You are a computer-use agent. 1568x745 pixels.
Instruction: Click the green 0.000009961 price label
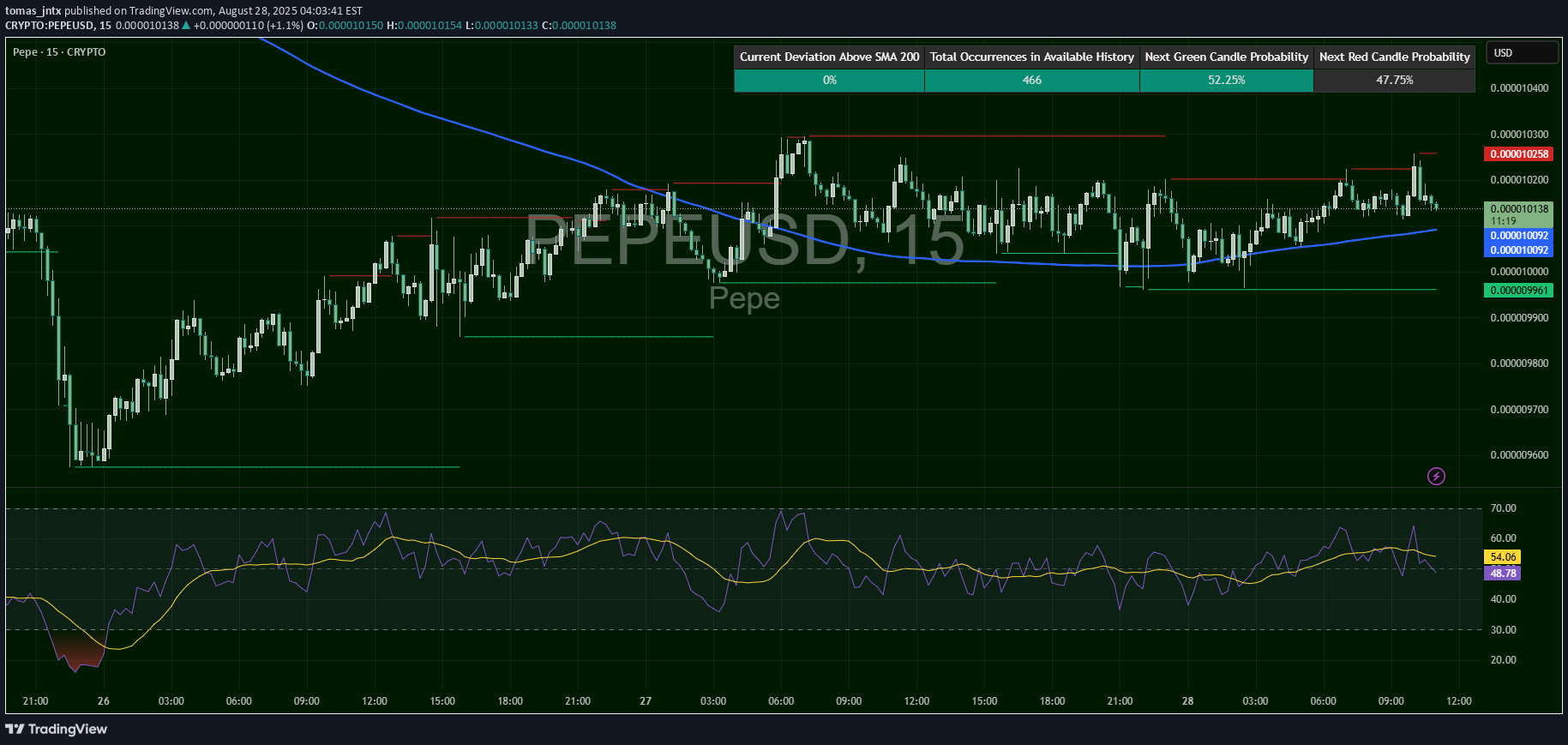click(1519, 291)
